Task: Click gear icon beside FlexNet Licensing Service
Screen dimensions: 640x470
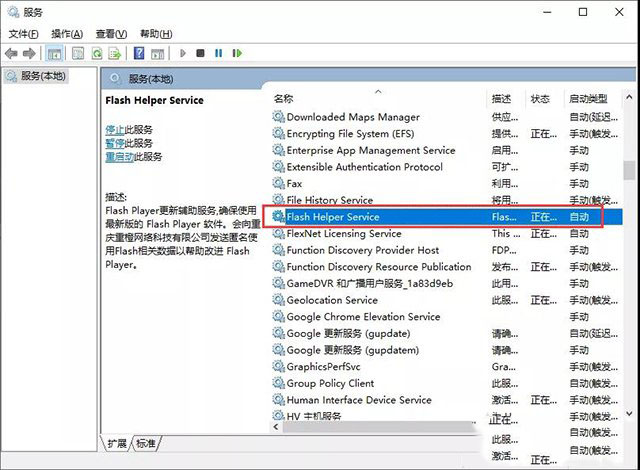Action: 279,233
